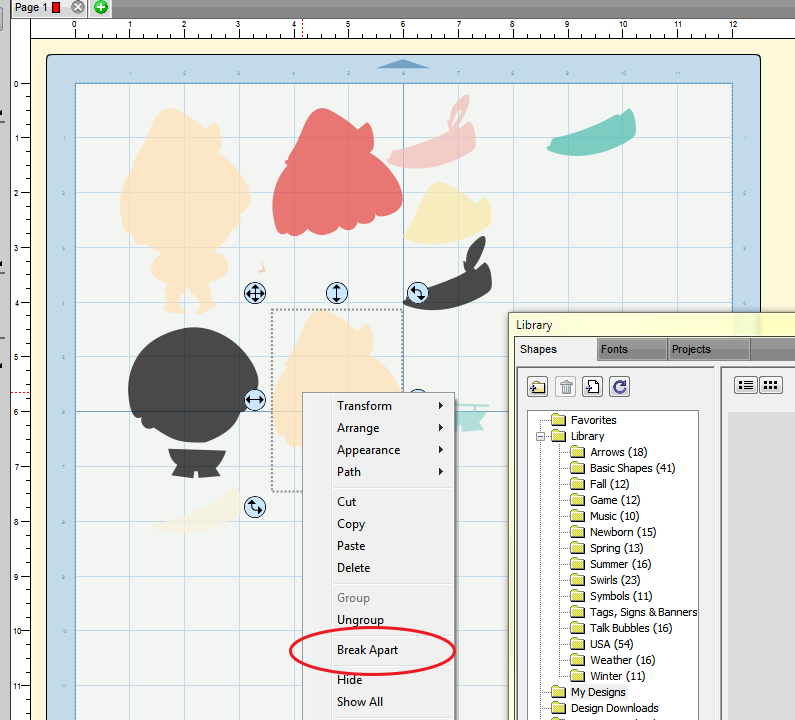Add a new page with green plus
795x720 pixels.
click(x=101, y=7)
